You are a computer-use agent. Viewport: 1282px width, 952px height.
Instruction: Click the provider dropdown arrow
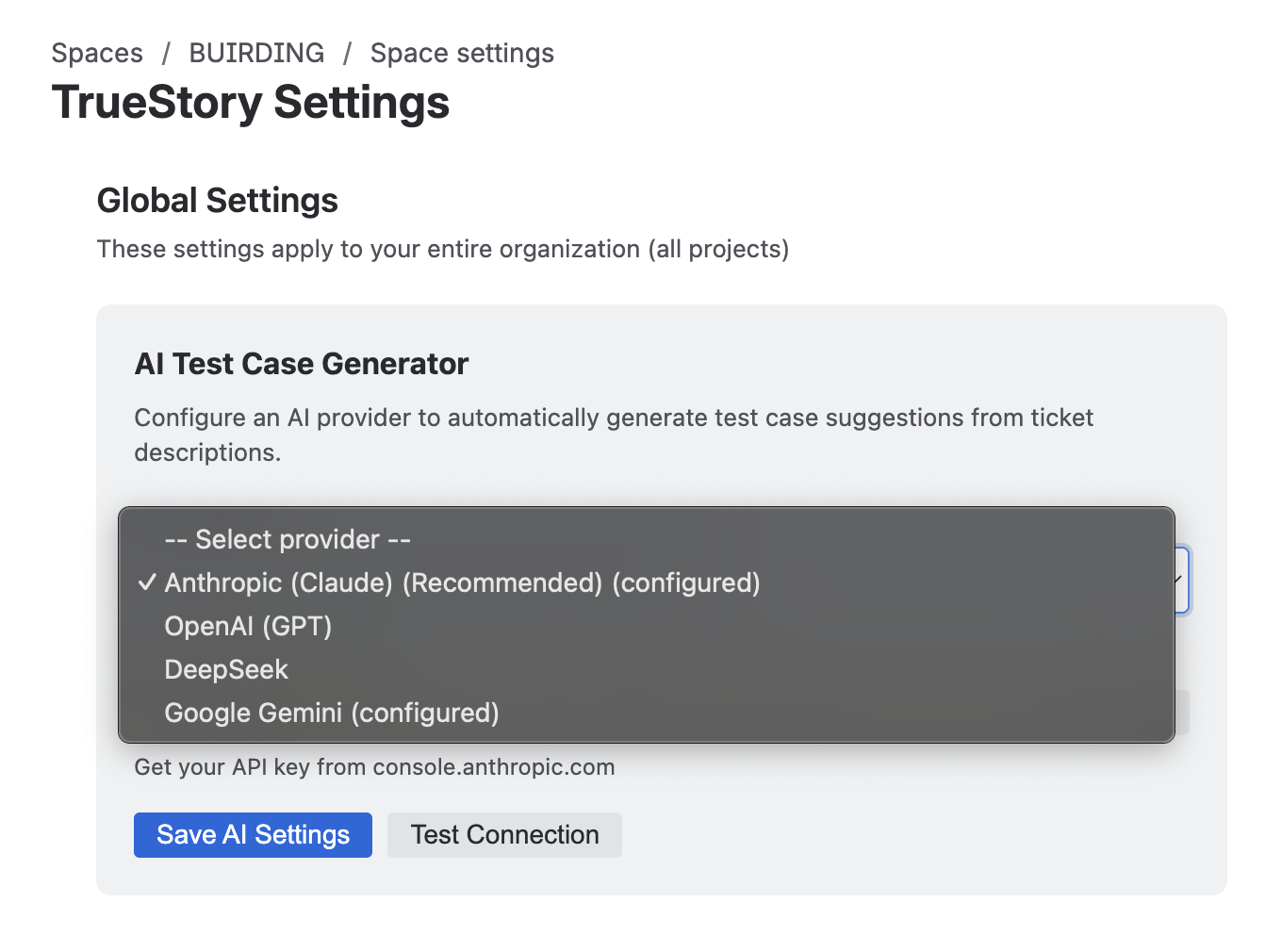click(1179, 580)
